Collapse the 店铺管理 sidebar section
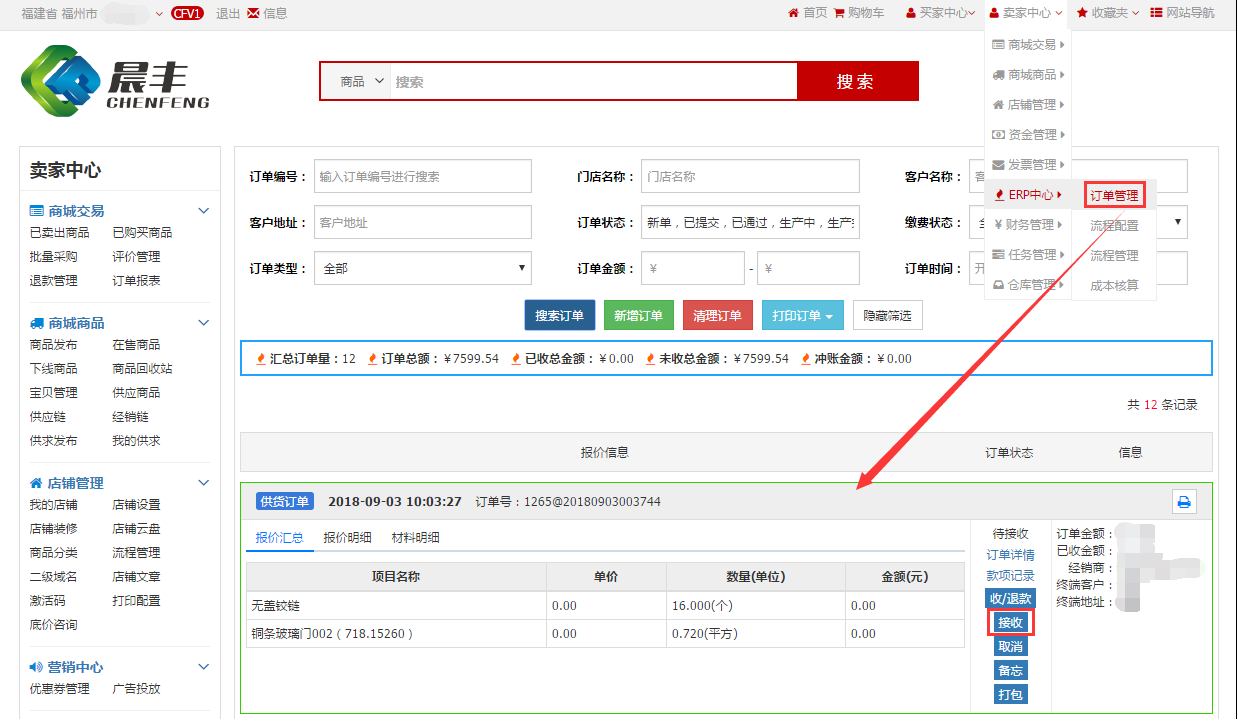1238x721 pixels. [x=204, y=483]
